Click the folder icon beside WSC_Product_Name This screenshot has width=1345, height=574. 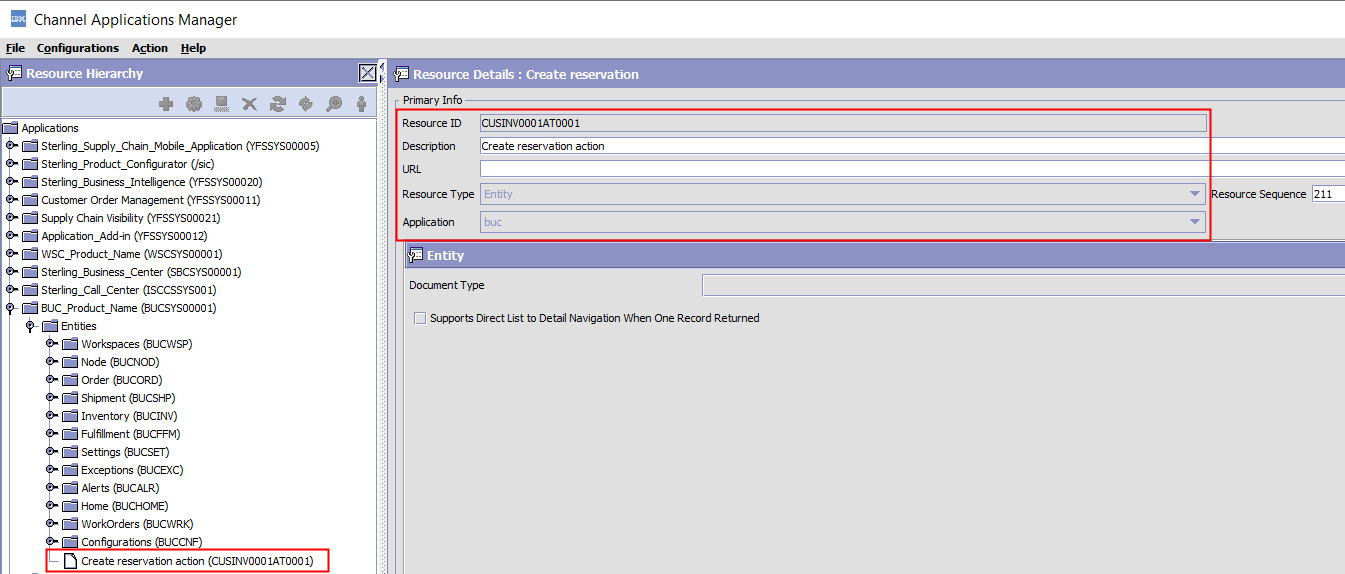click(30, 254)
